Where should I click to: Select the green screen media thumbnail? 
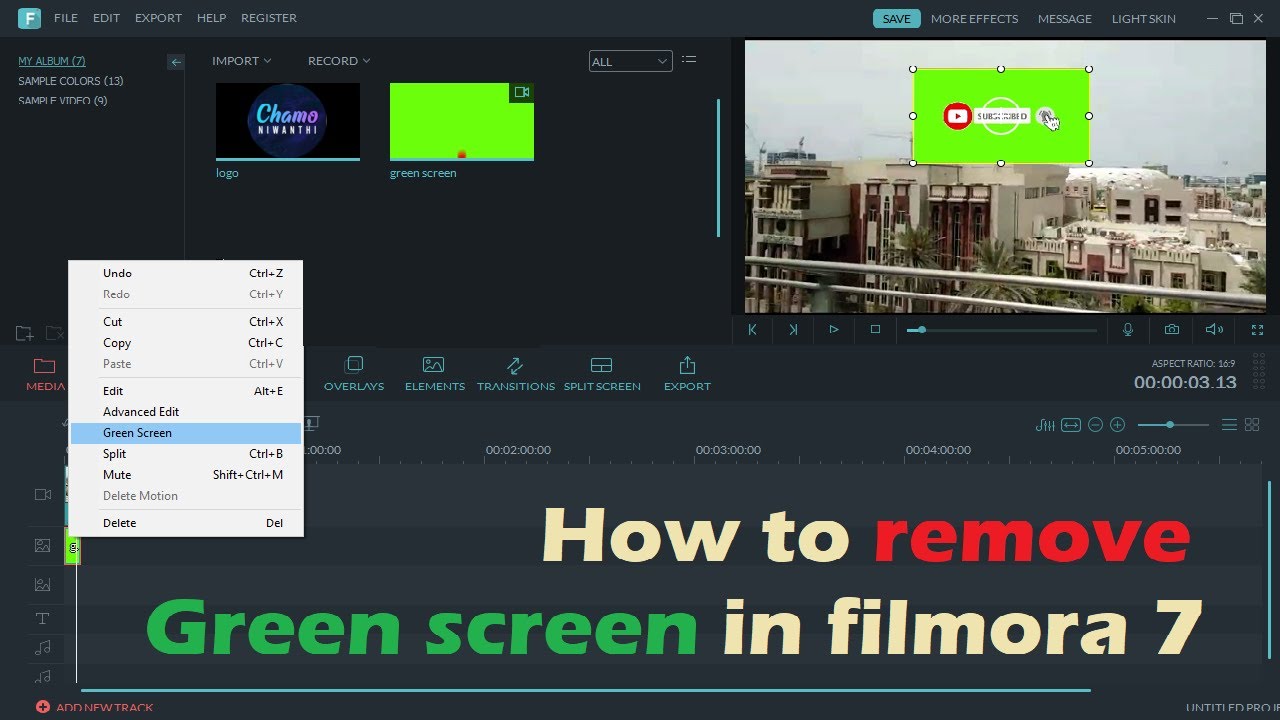[462, 121]
